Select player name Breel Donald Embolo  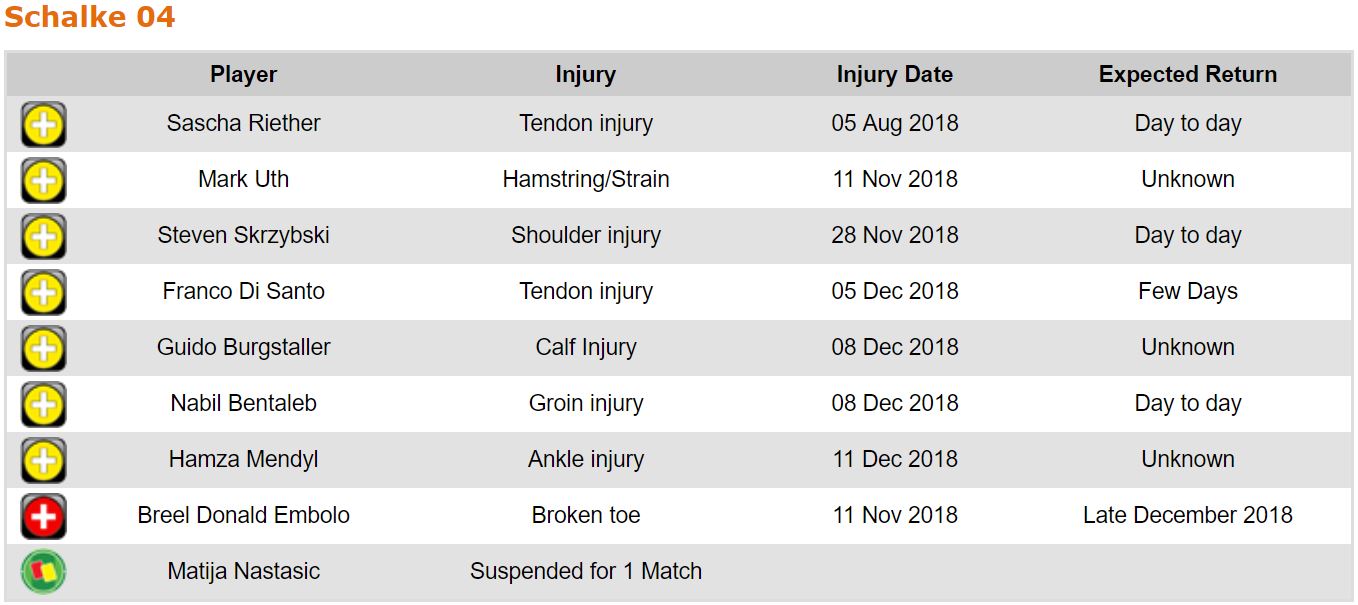243,516
